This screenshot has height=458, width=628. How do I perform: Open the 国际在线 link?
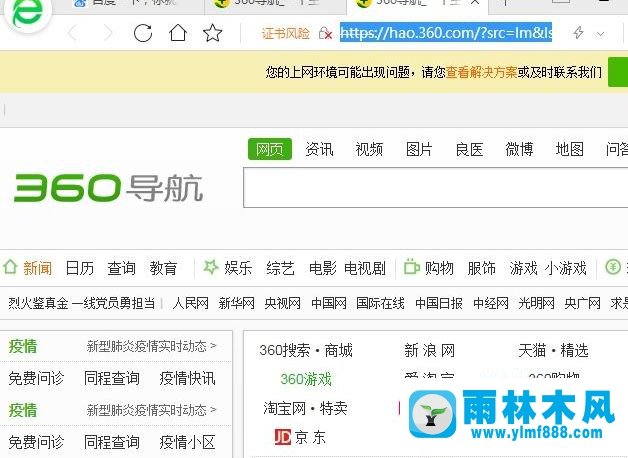coord(380,303)
